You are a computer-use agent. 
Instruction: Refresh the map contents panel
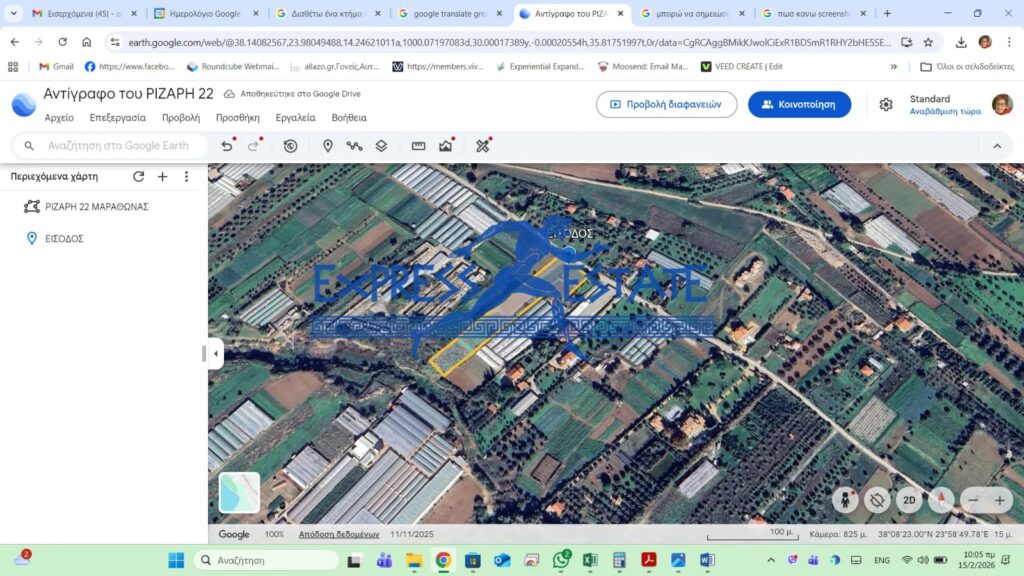pyautogui.click(x=139, y=177)
